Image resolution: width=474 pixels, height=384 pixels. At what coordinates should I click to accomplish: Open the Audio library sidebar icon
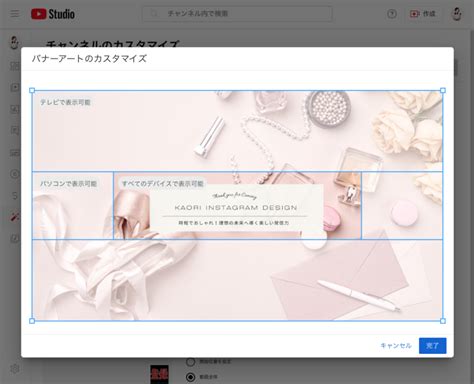tap(14, 239)
